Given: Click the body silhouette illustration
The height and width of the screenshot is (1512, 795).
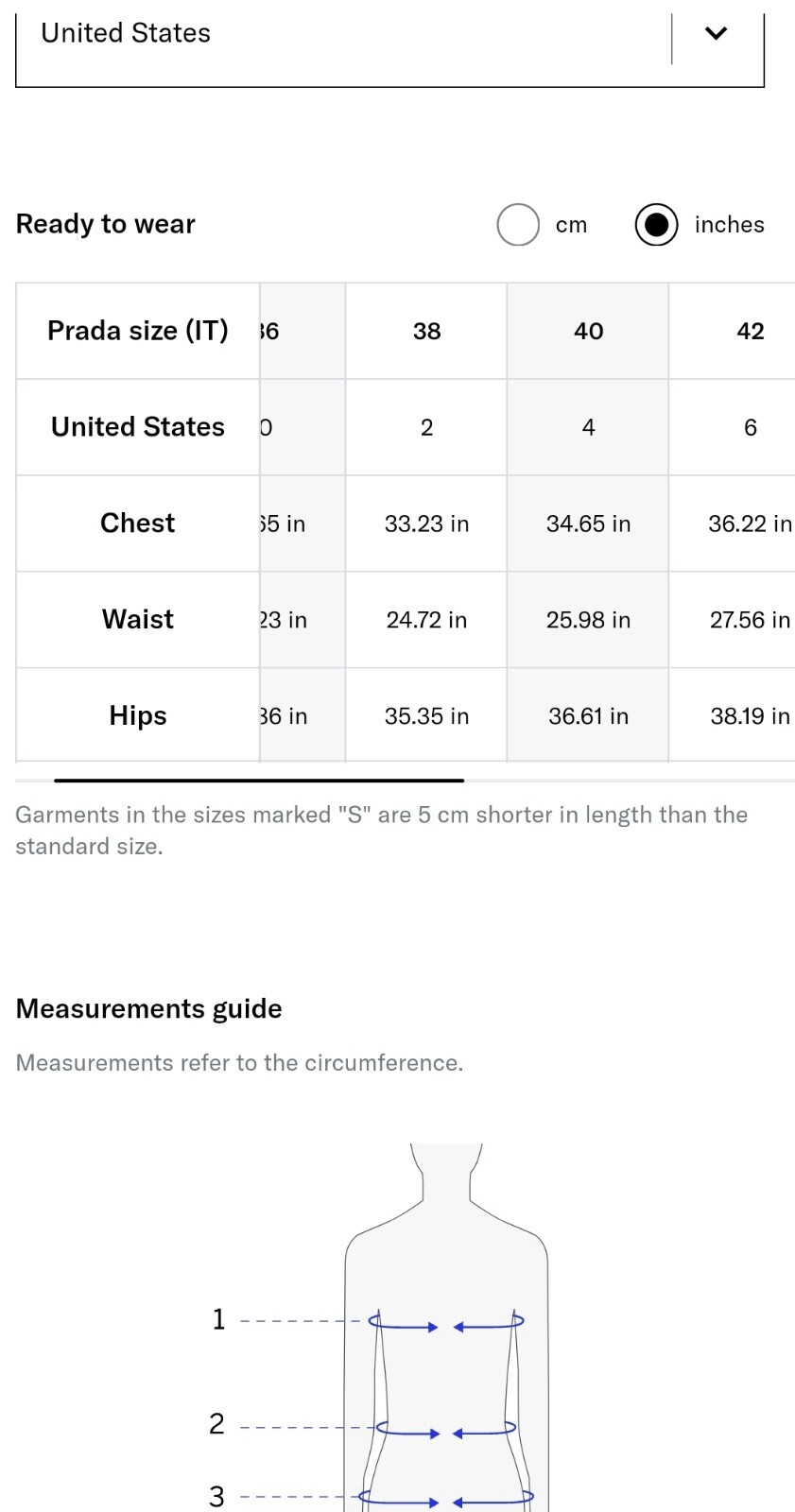Looking at the screenshot, I should tap(446, 1328).
